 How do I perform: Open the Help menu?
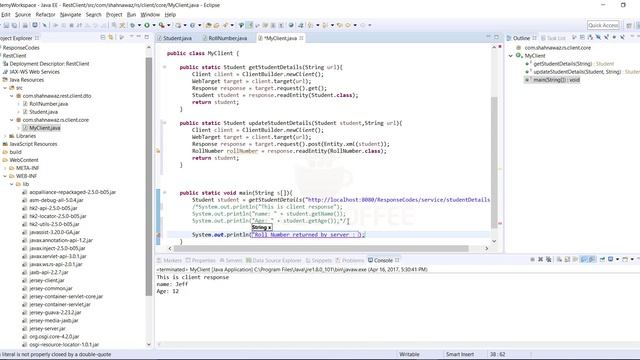170,15
